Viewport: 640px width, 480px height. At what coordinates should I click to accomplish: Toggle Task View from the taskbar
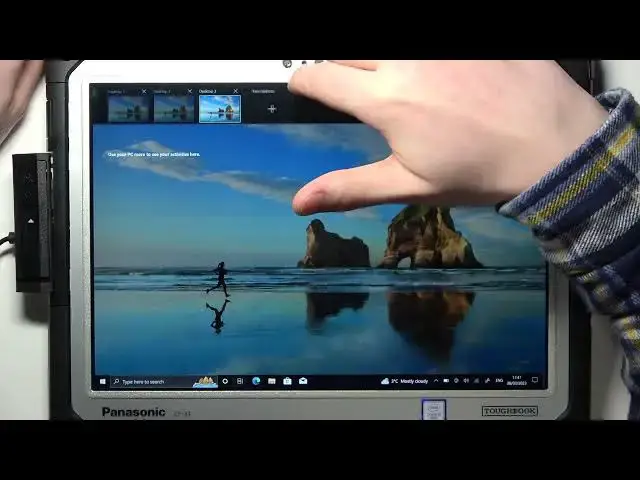240,381
